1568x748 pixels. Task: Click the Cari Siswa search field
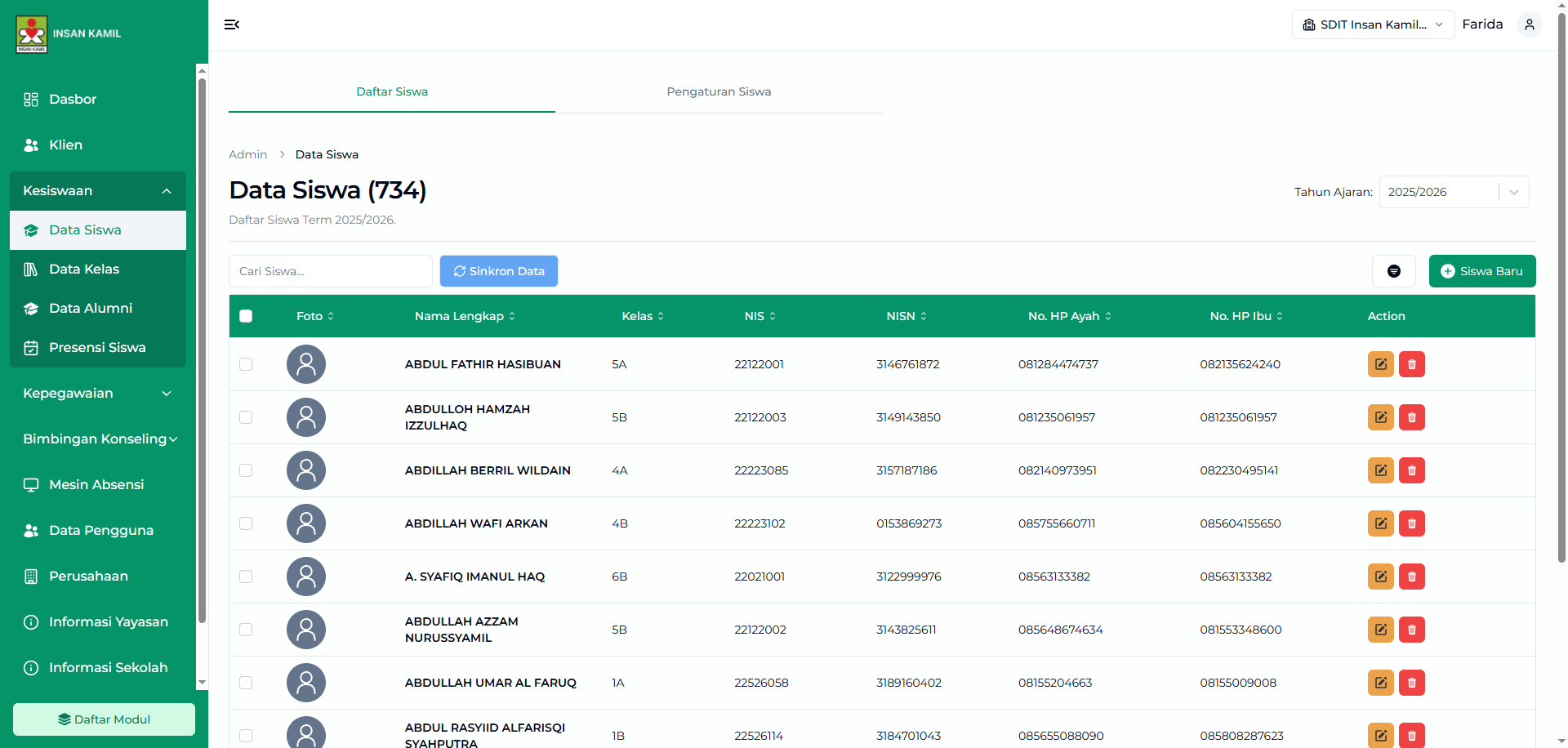(330, 271)
